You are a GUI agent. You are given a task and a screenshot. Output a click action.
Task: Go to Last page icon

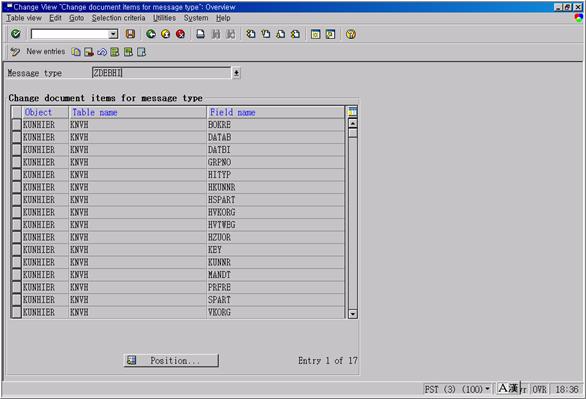point(295,34)
